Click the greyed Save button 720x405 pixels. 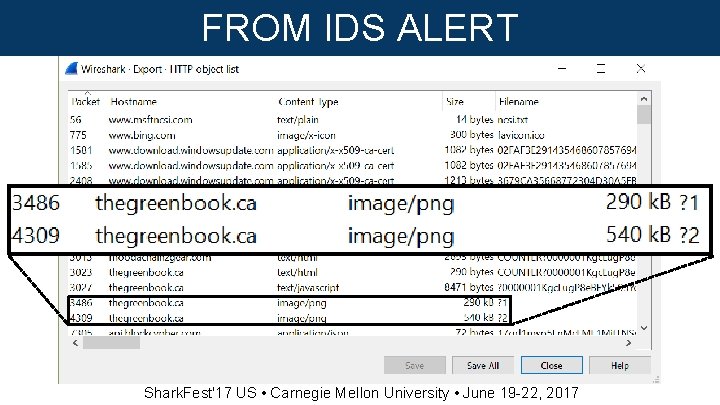[x=415, y=366]
